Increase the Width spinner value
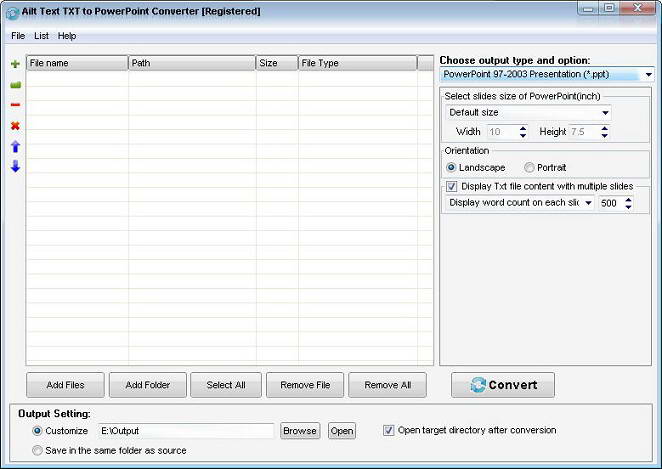The width and height of the screenshot is (662, 469). pos(523,128)
